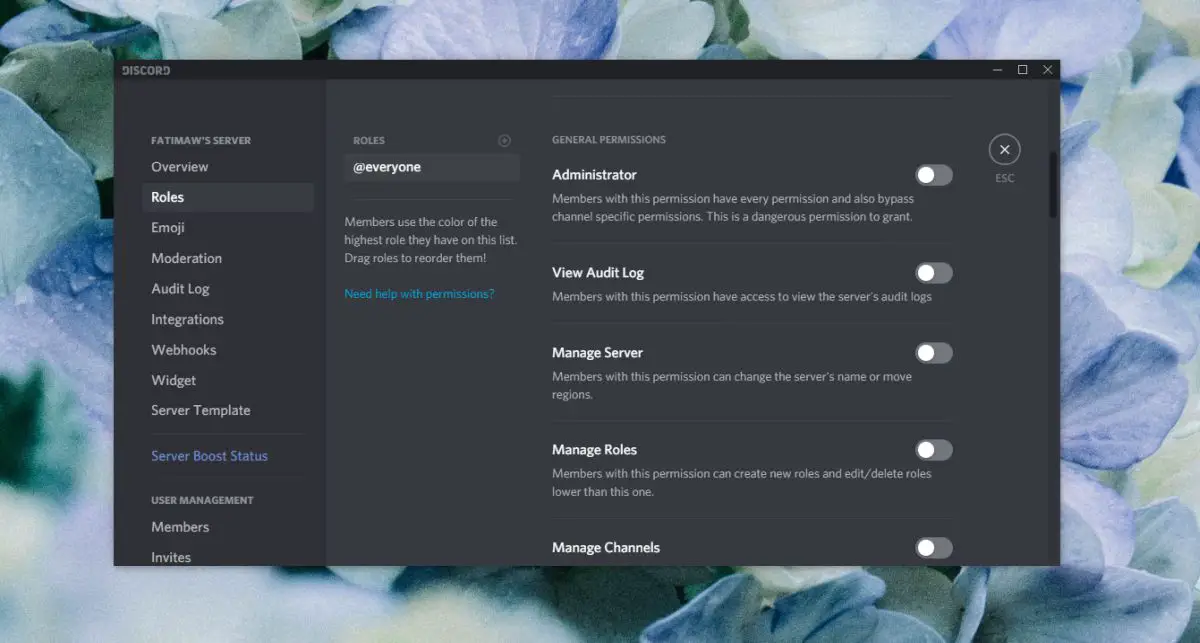Toggle the Manage Server permission
The image size is (1200, 643).
click(x=934, y=353)
